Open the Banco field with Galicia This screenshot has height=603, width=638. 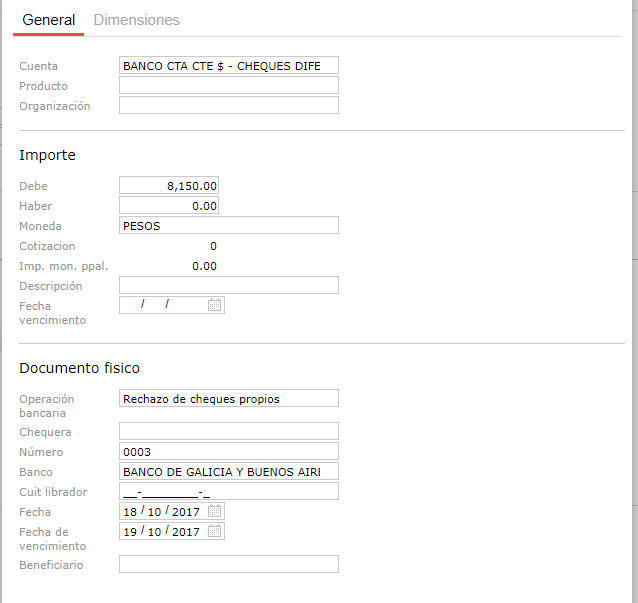coord(228,472)
